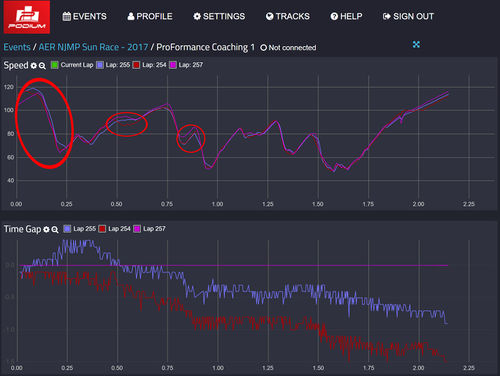Open Time Gap chart settings gear
500x376 pixels.
(x=46, y=229)
